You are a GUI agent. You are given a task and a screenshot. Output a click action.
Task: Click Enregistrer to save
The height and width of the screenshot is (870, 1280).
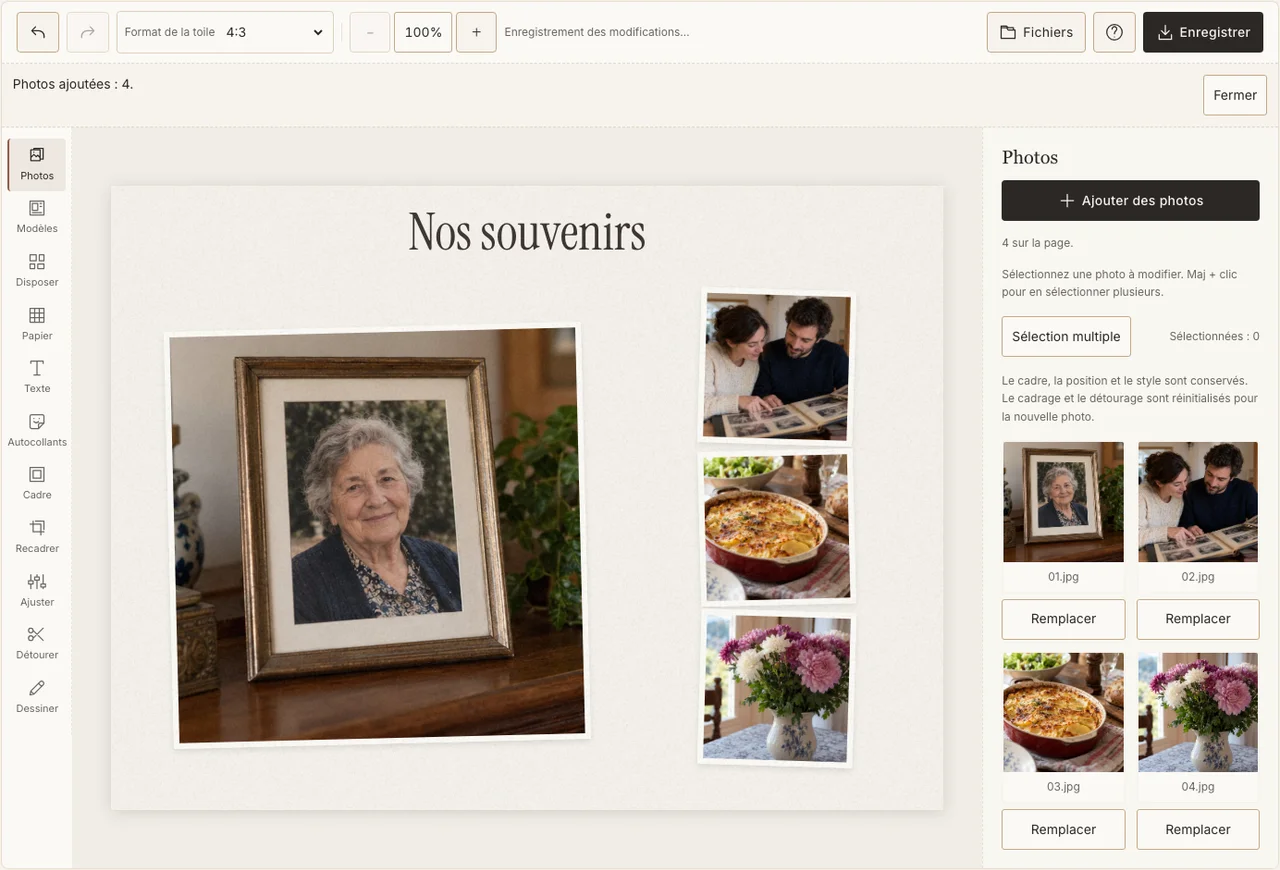click(1203, 32)
